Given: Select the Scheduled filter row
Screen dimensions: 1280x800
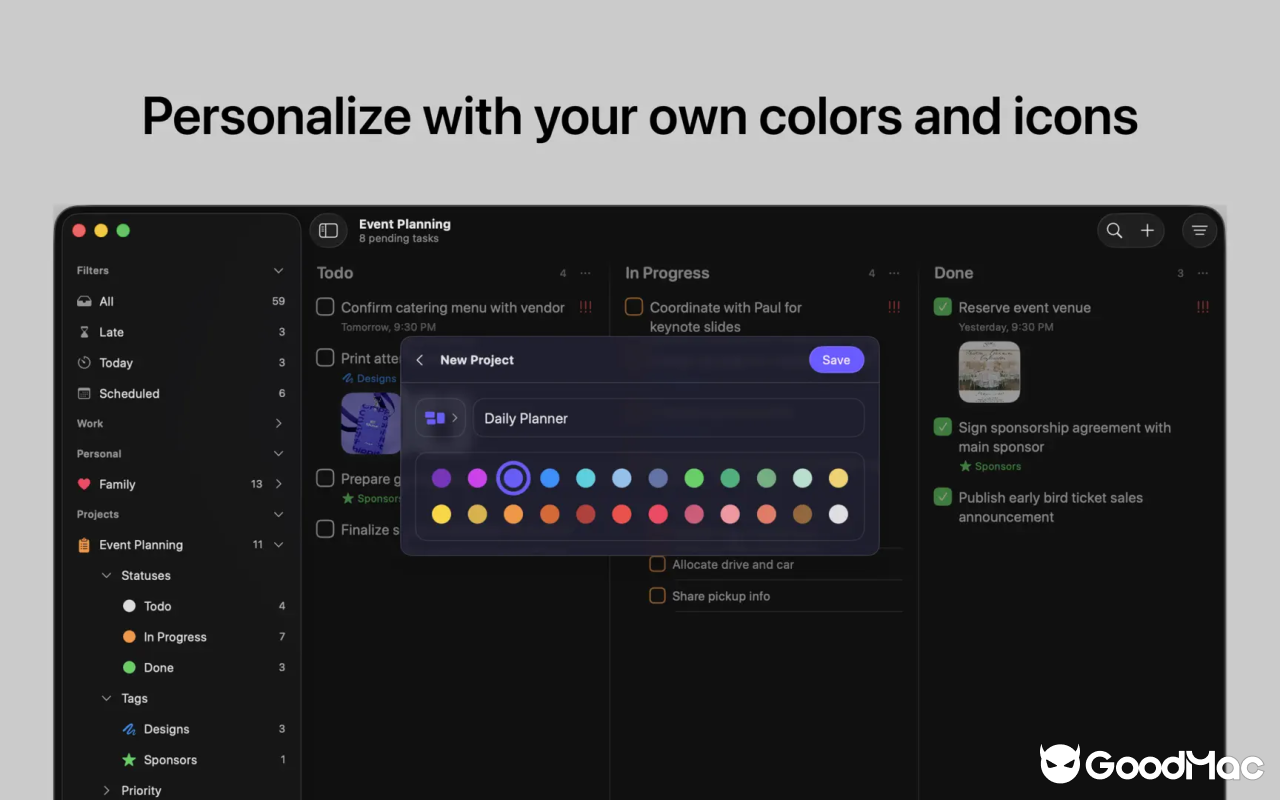Looking at the screenshot, I should pyautogui.click(x=181, y=393).
